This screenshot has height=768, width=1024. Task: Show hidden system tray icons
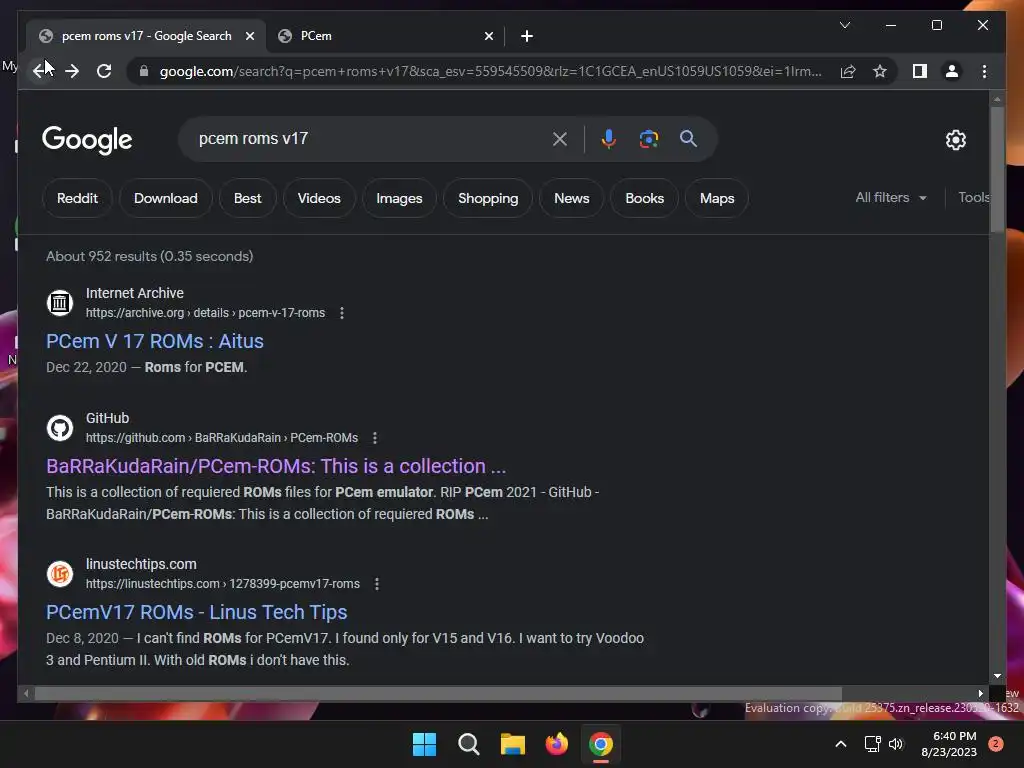[840, 744]
